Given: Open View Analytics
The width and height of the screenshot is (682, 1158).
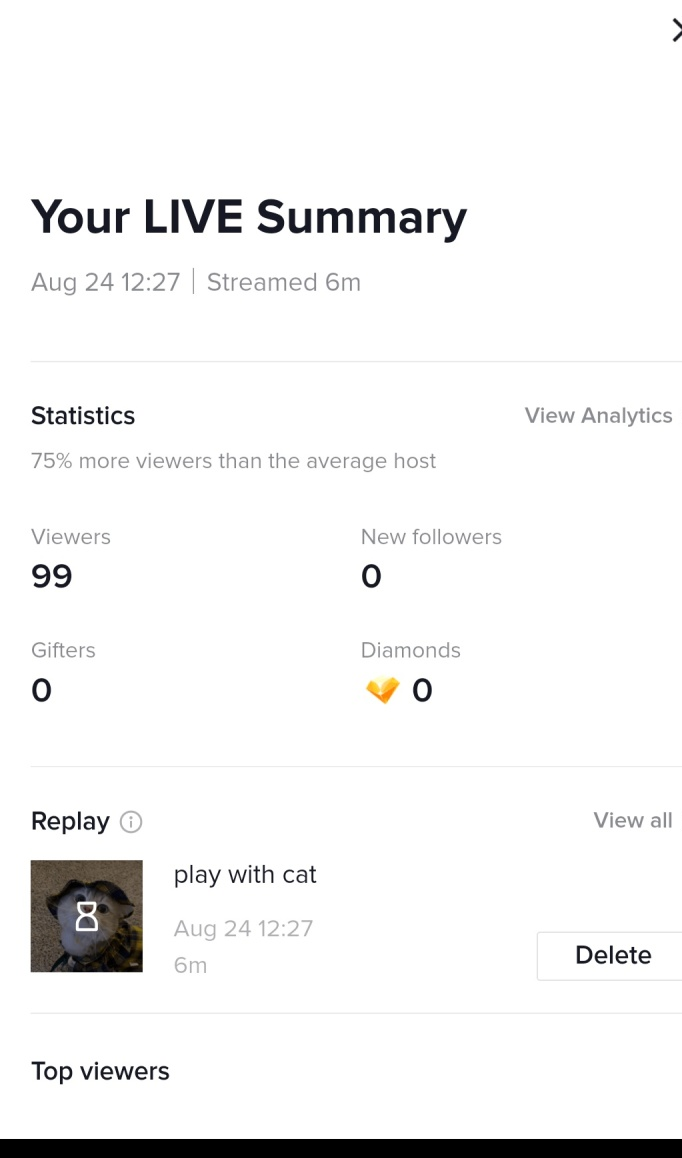Looking at the screenshot, I should (x=598, y=415).
